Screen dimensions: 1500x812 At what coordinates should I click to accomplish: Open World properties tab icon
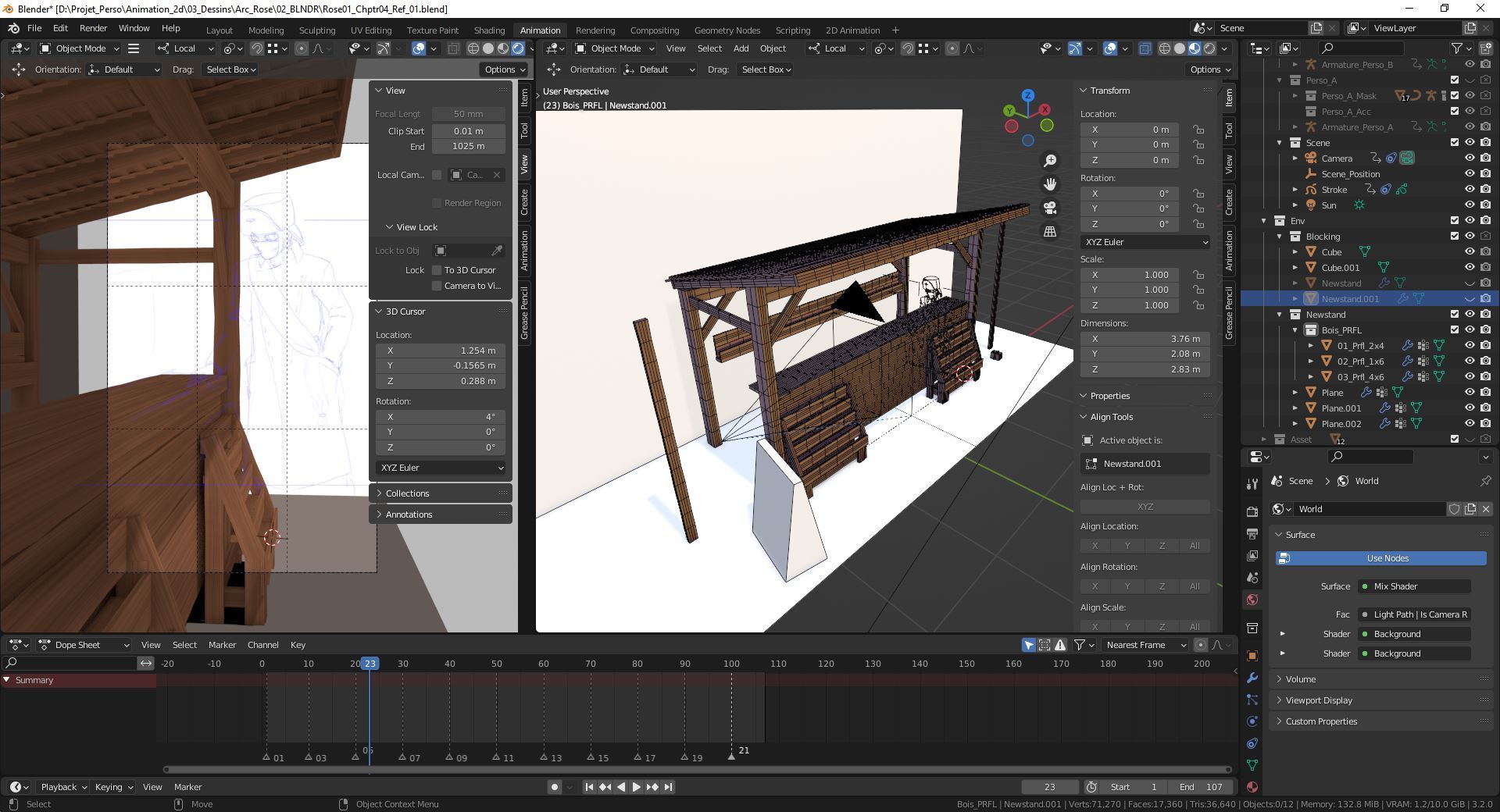1252,600
